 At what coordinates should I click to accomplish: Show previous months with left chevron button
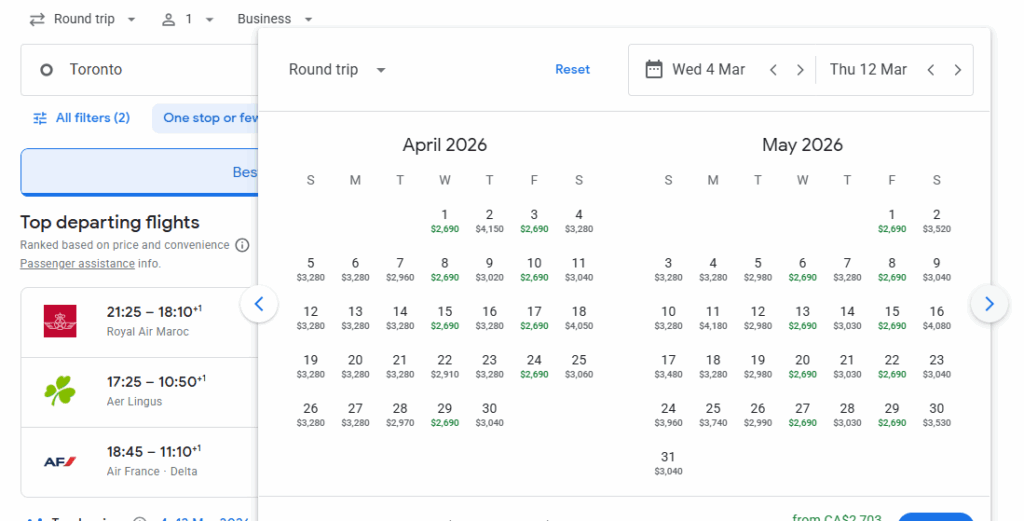[259, 304]
